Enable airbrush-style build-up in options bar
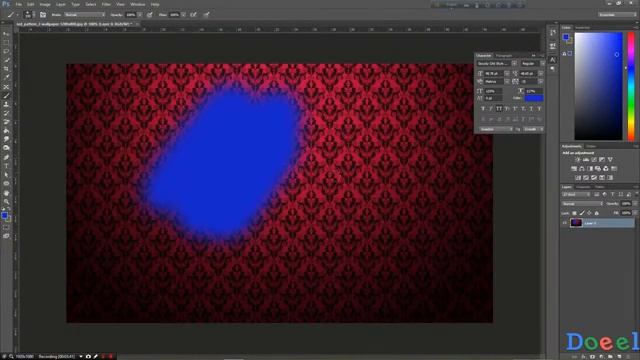640x360 pixels. 193,15
